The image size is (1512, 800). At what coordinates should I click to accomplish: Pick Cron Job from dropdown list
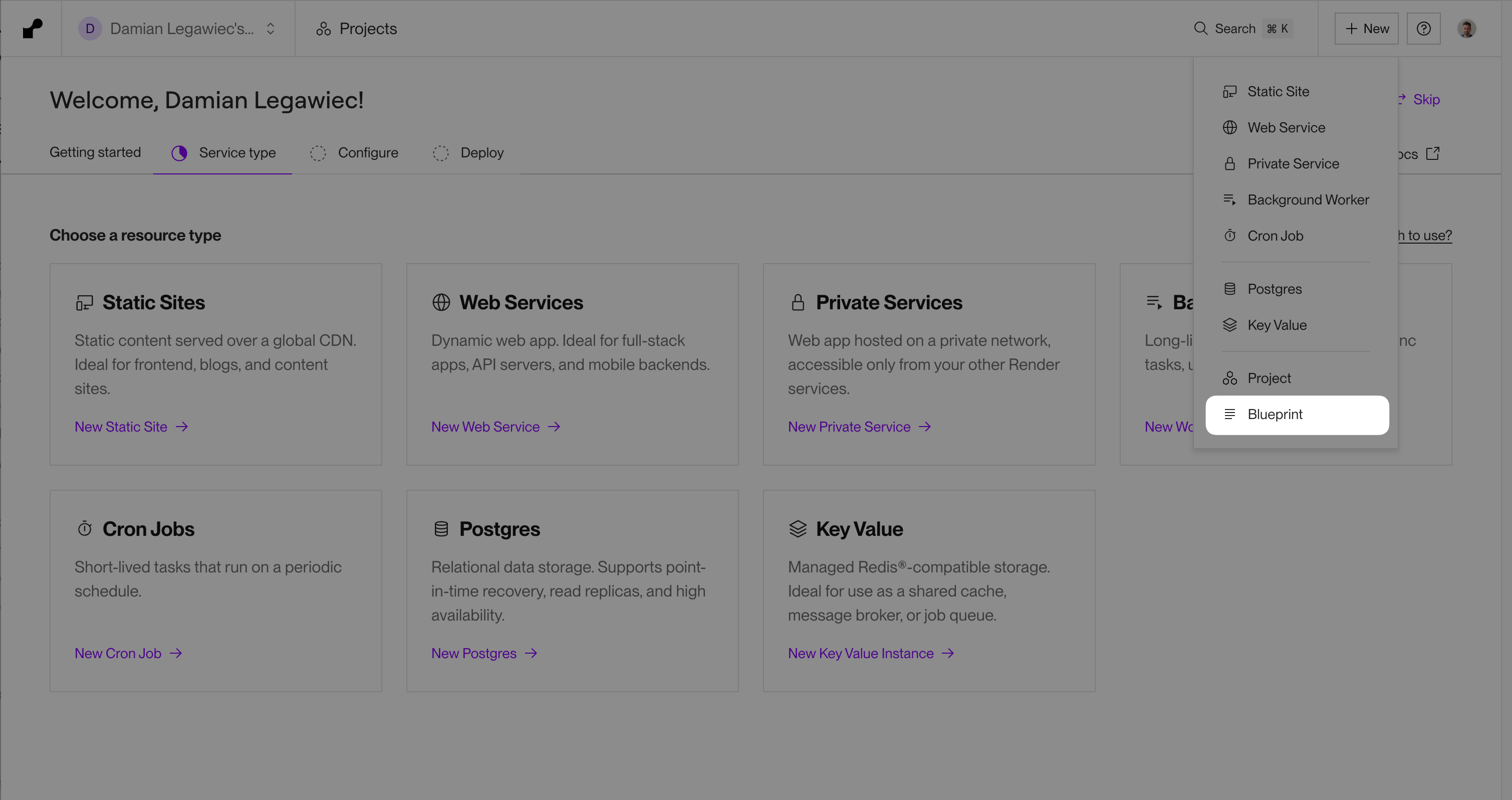(x=1275, y=236)
